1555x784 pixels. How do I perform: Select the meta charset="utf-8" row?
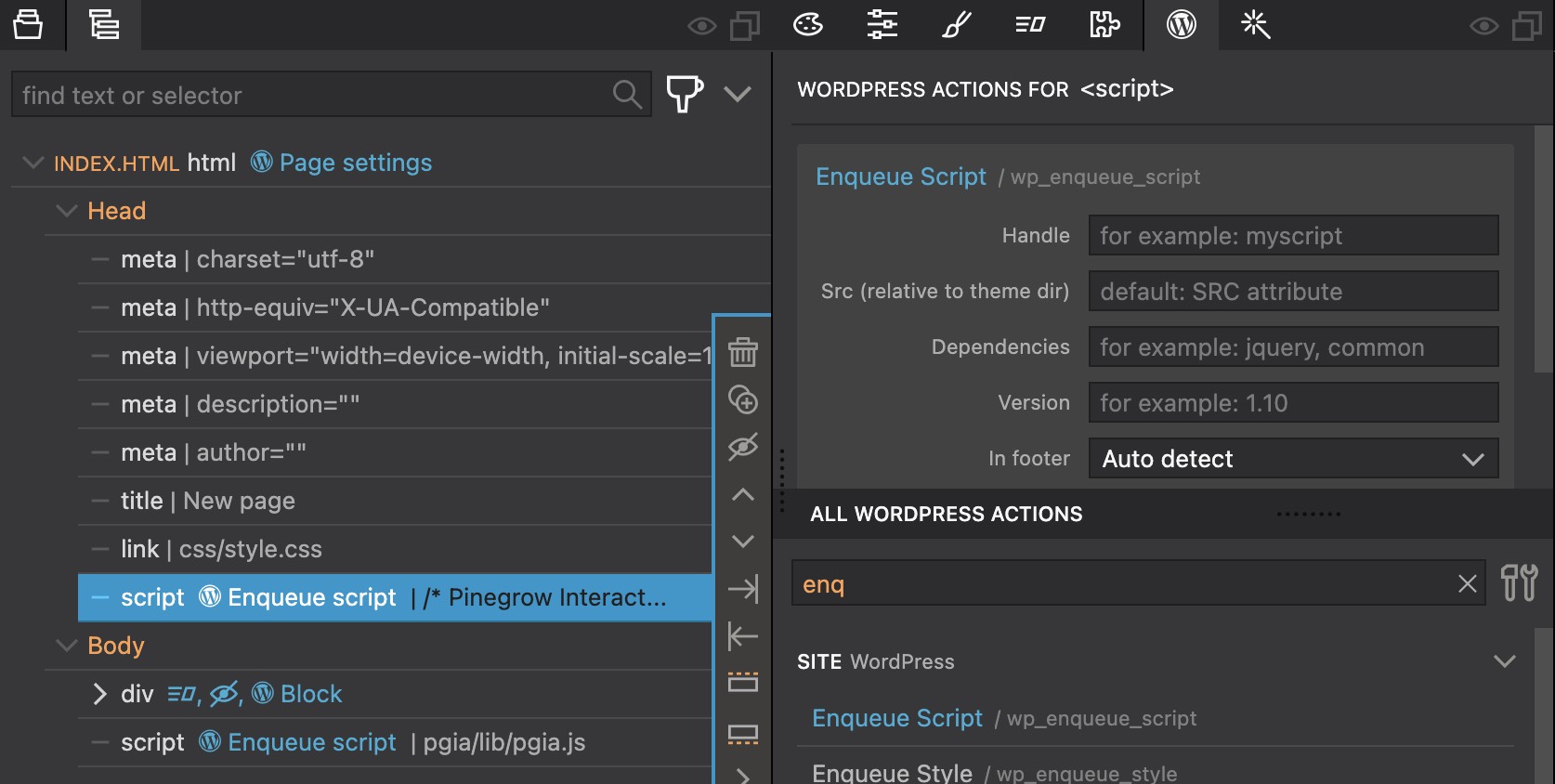click(x=425, y=259)
